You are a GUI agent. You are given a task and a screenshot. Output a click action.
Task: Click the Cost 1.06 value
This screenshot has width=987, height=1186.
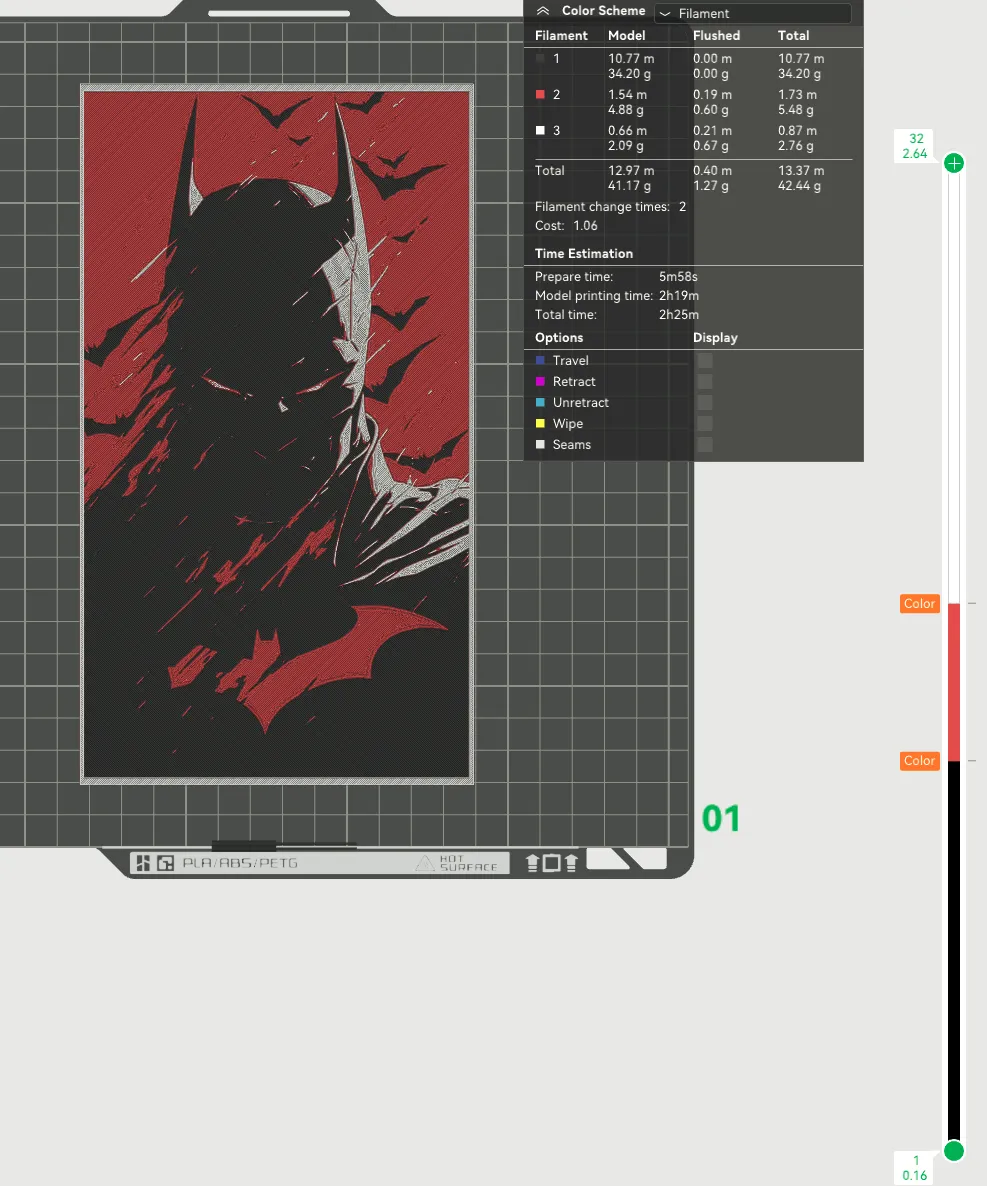point(585,225)
